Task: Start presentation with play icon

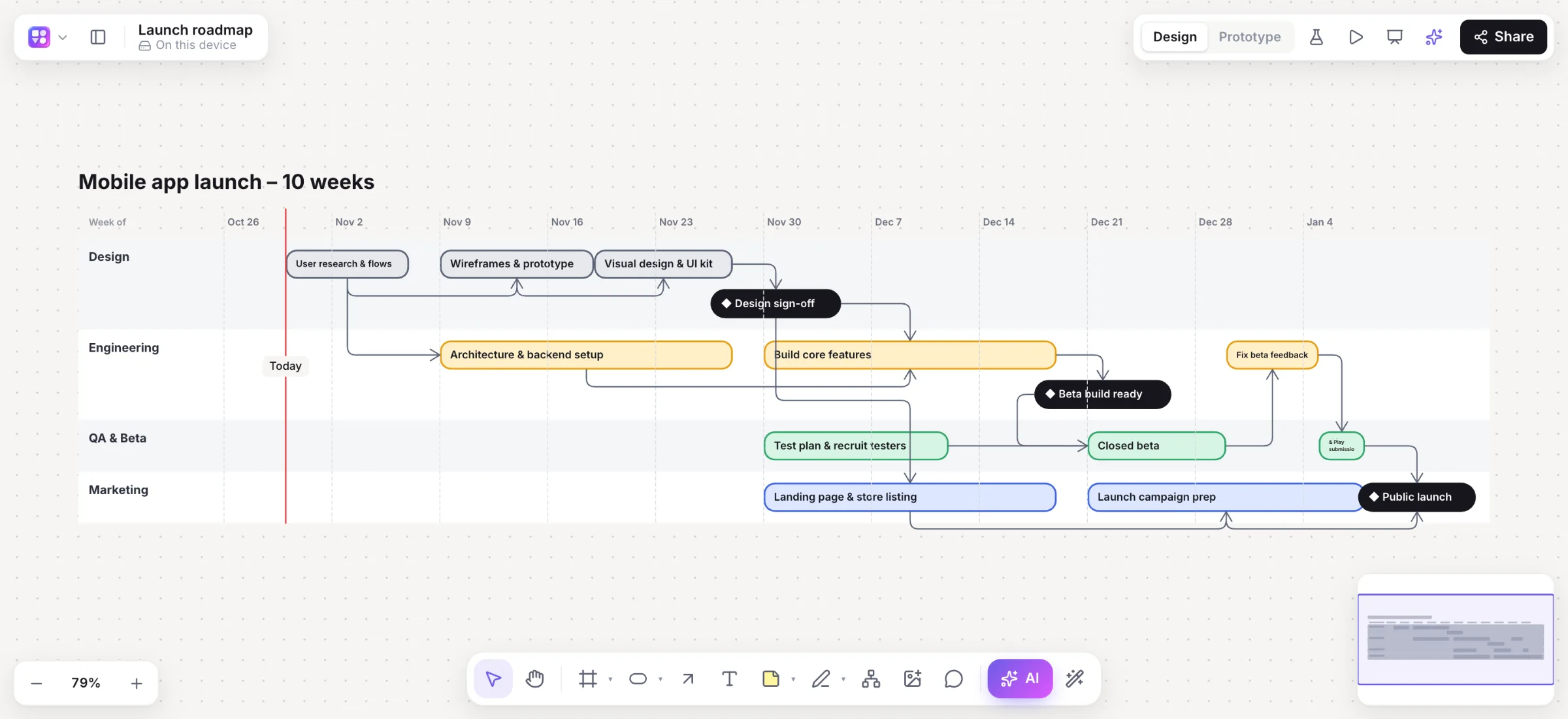Action: pyautogui.click(x=1356, y=37)
